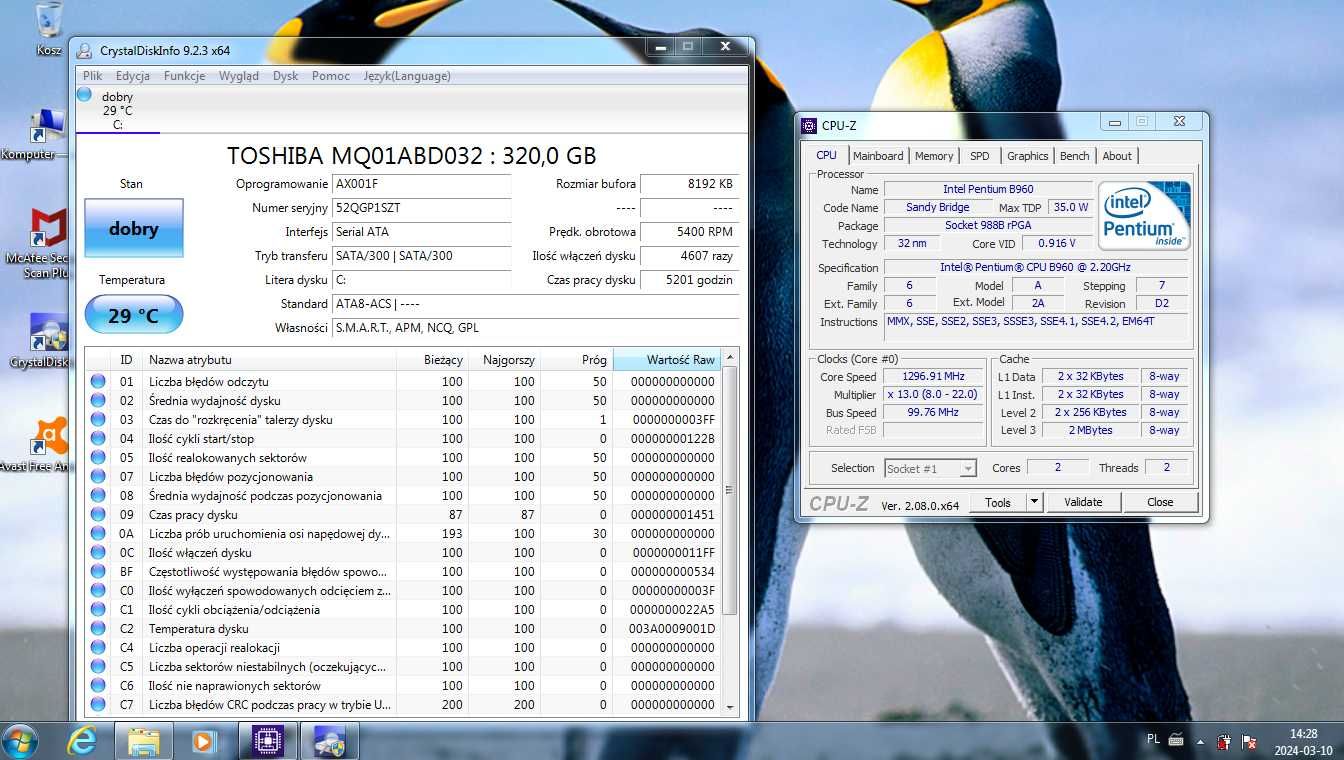Switch to CrystalDiskInfo taskbar button
The height and width of the screenshot is (760, 1344).
click(x=329, y=741)
